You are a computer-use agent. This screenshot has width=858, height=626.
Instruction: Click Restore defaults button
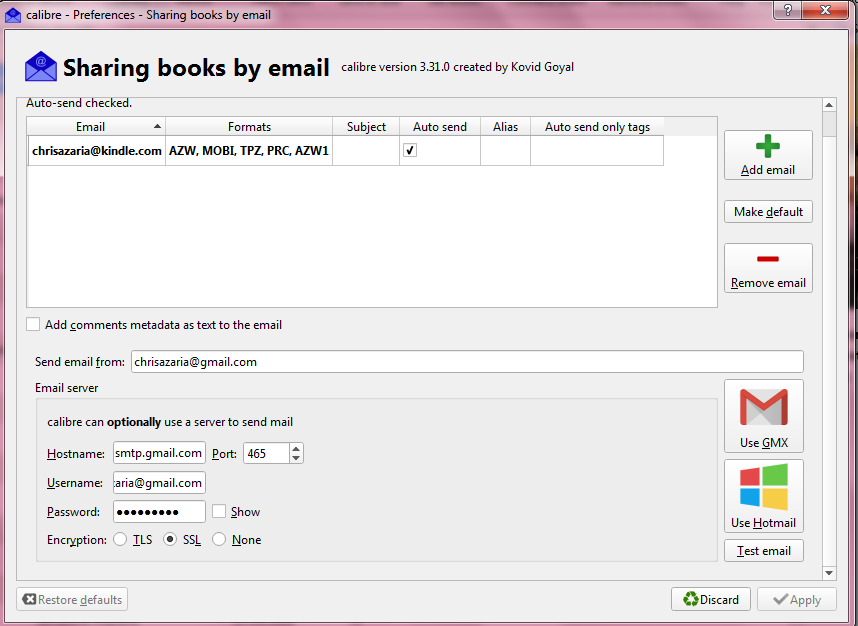(x=72, y=599)
